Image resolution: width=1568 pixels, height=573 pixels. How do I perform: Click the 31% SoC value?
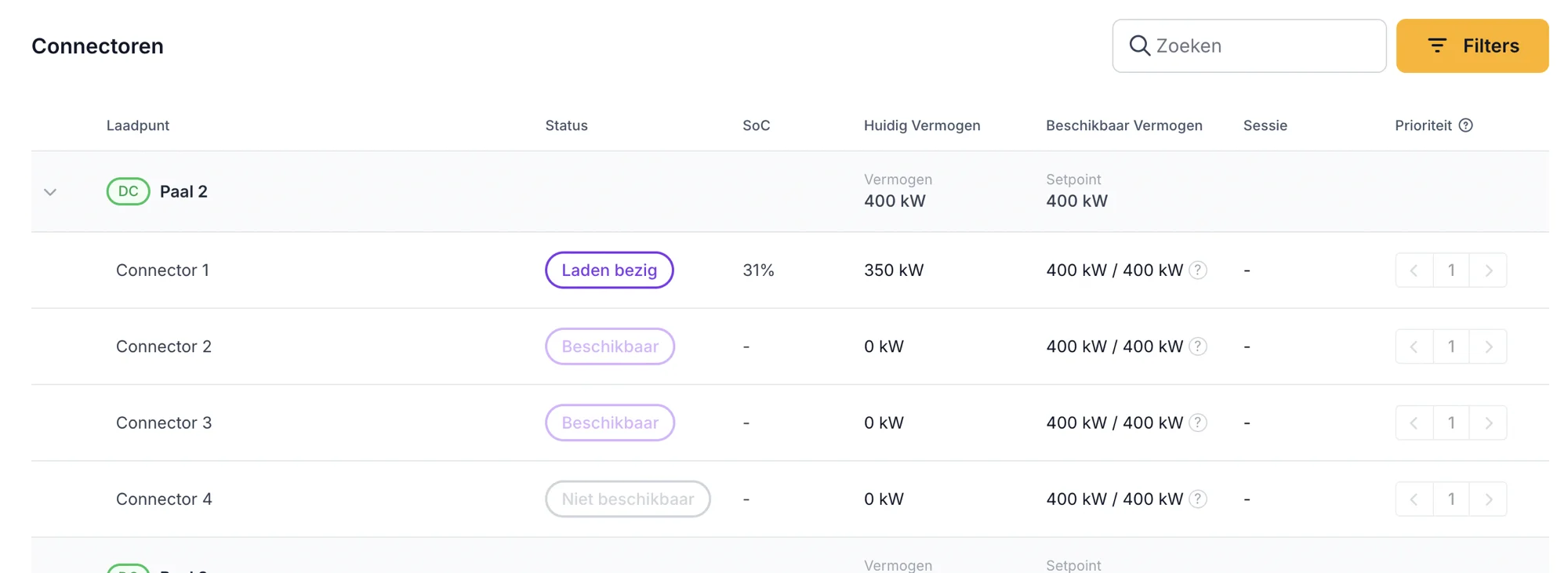coord(758,270)
